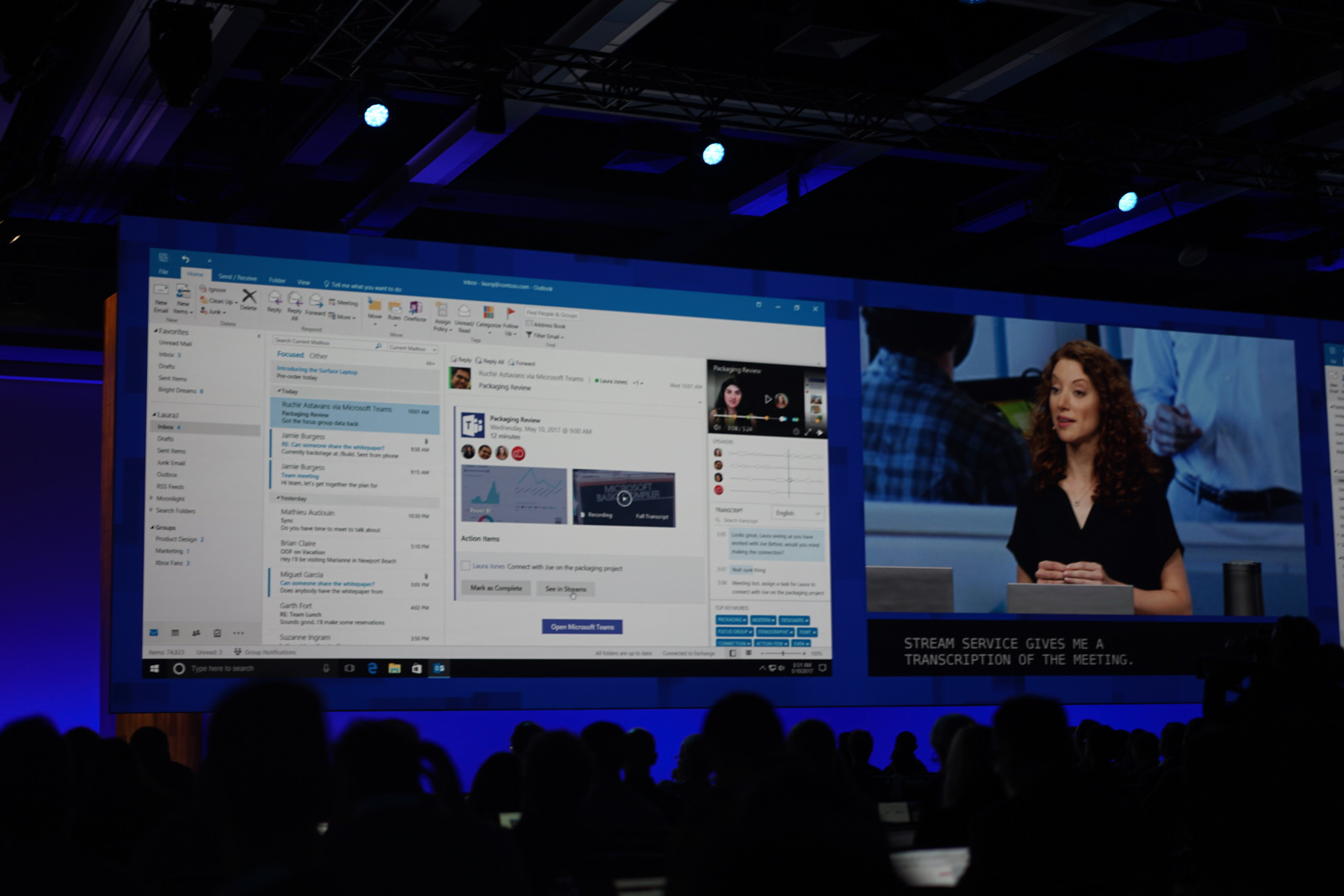Click Open Microsoft Teams button
This screenshot has width=1344, height=896.
pos(582,626)
